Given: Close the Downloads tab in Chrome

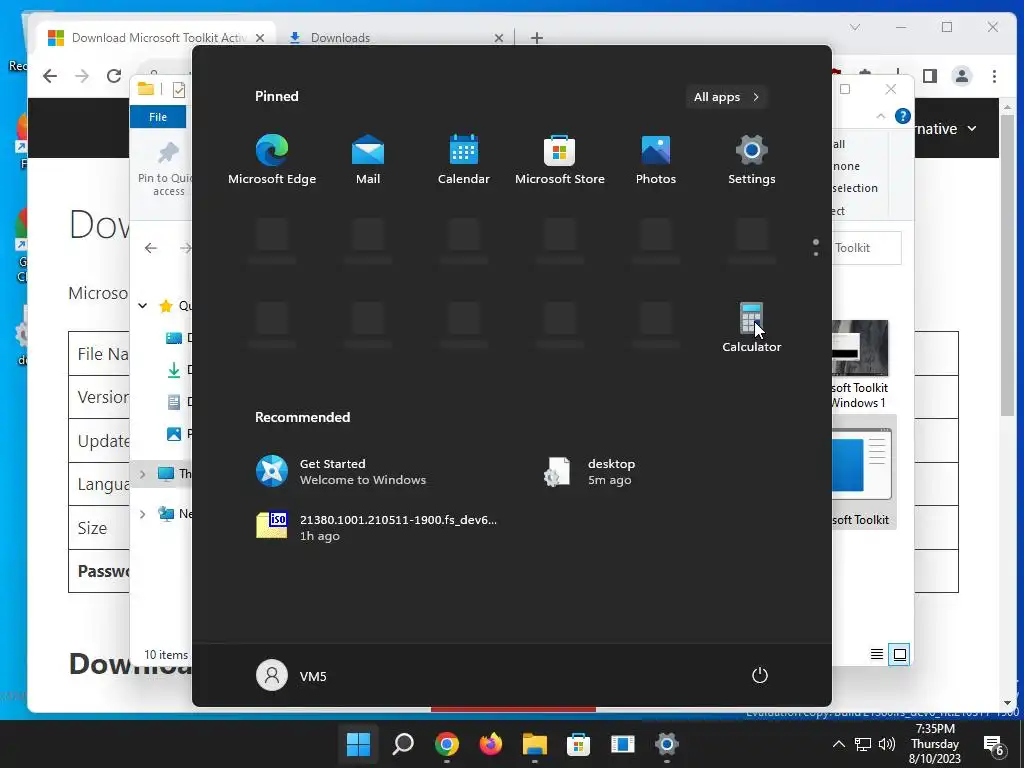Looking at the screenshot, I should pyautogui.click(x=499, y=38).
